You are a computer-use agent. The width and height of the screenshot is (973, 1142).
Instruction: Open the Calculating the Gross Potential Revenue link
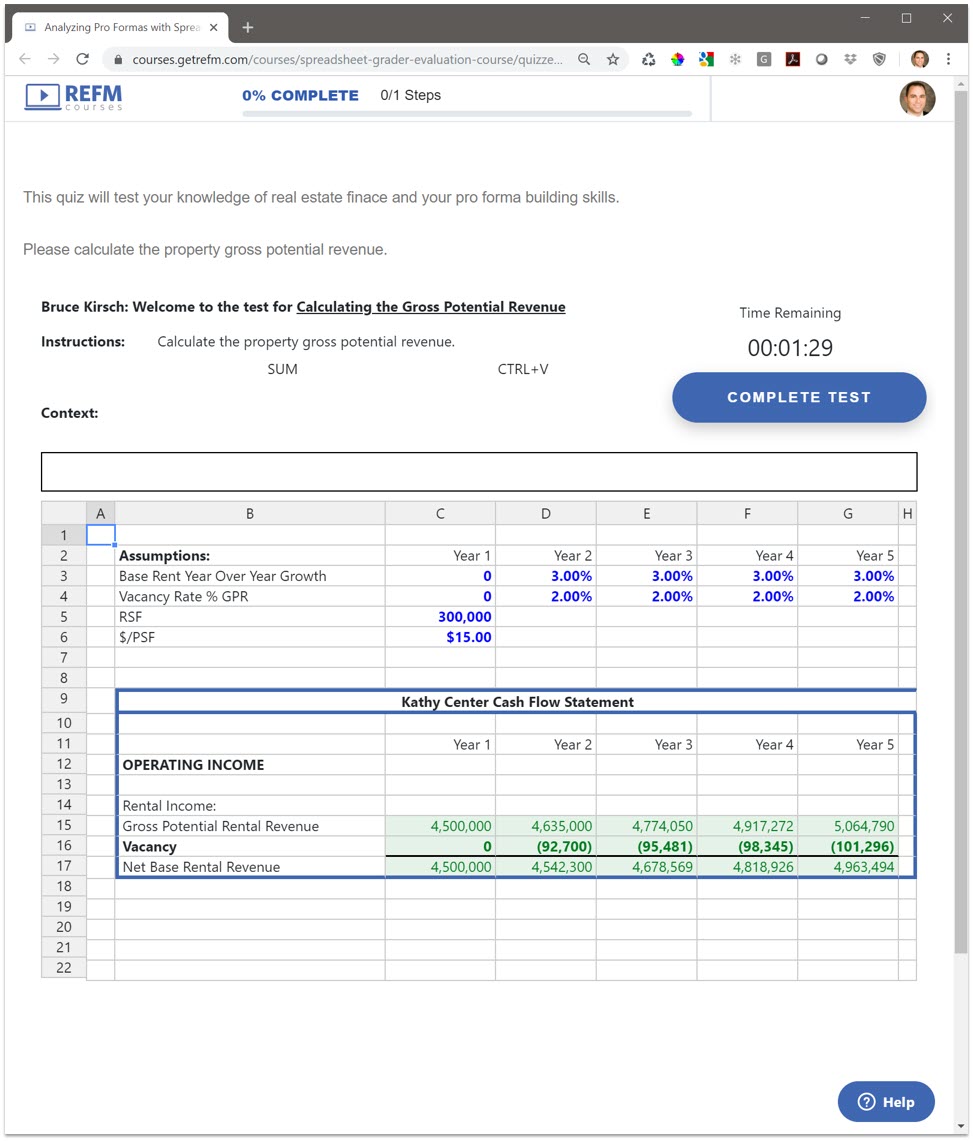pos(430,307)
